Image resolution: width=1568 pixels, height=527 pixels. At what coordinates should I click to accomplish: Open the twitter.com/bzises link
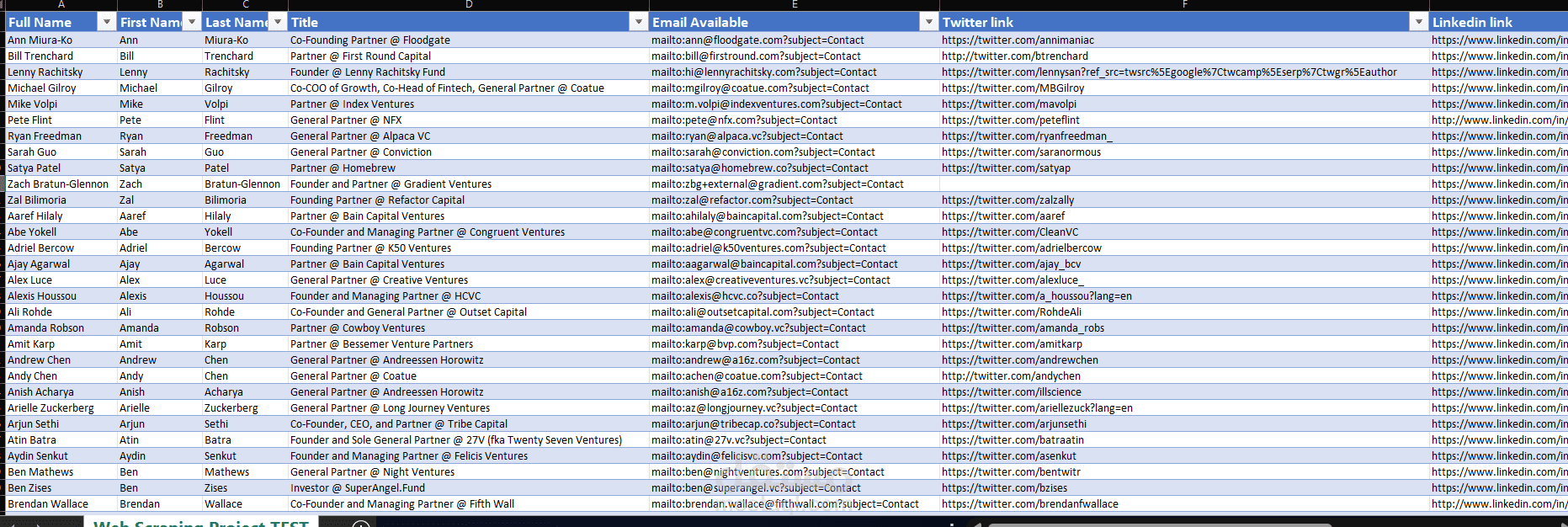(1004, 487)
